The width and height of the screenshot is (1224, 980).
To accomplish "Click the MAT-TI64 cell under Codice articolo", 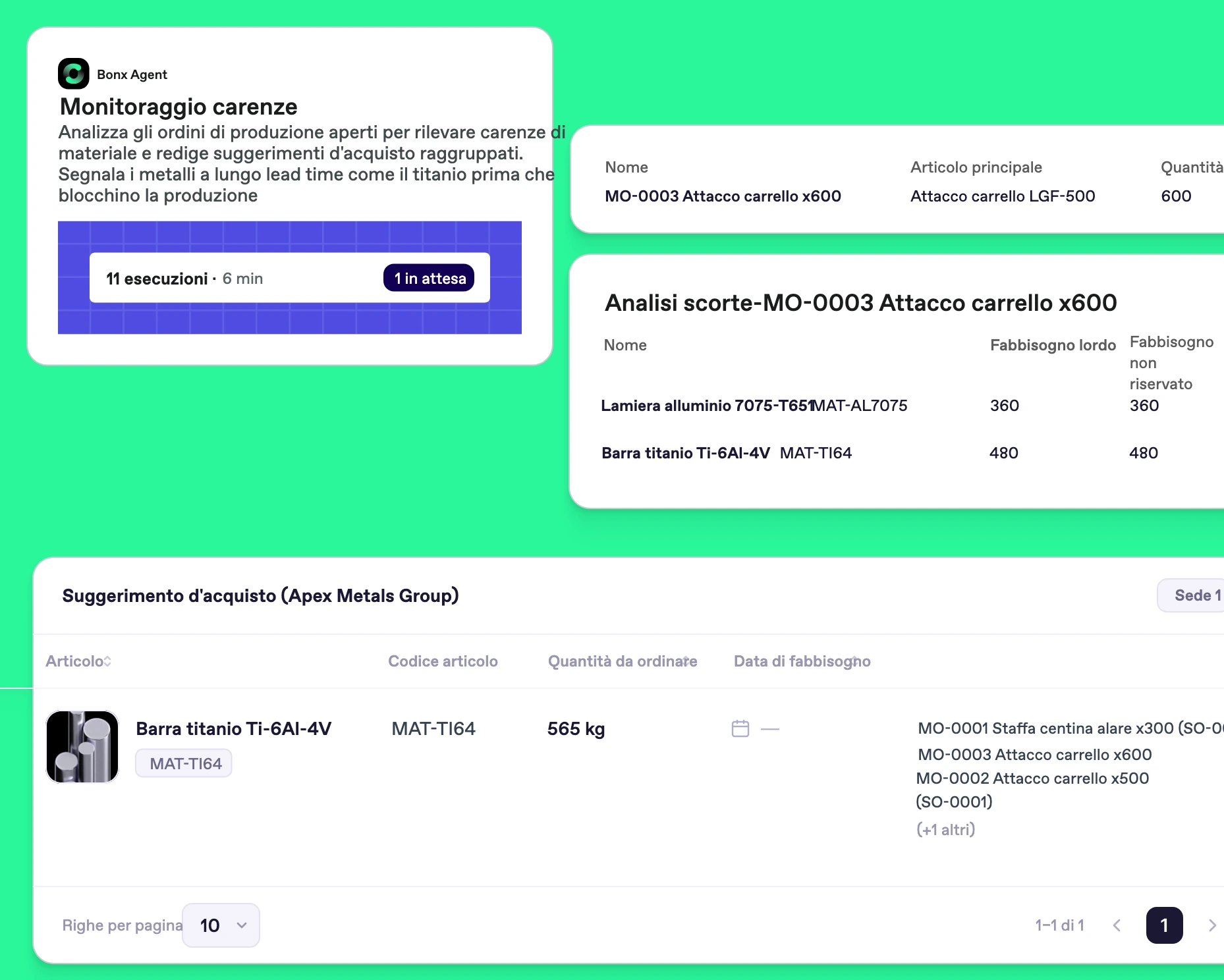I will (x=433, y=728).
